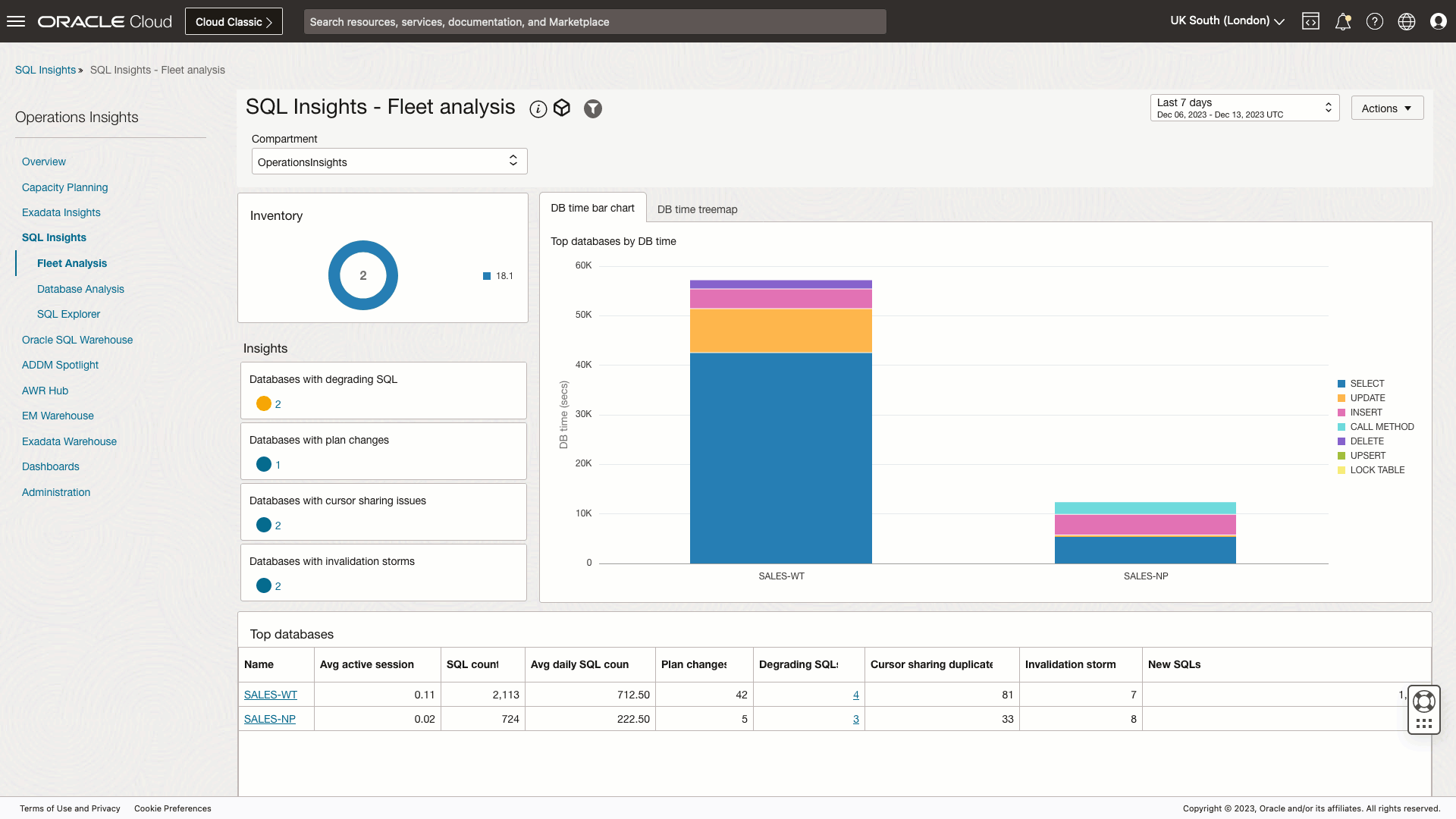Screen dimensions: 1456x819
Task: Expand the UK South (London) region dropdown
Action: (x=1227, y=21)
